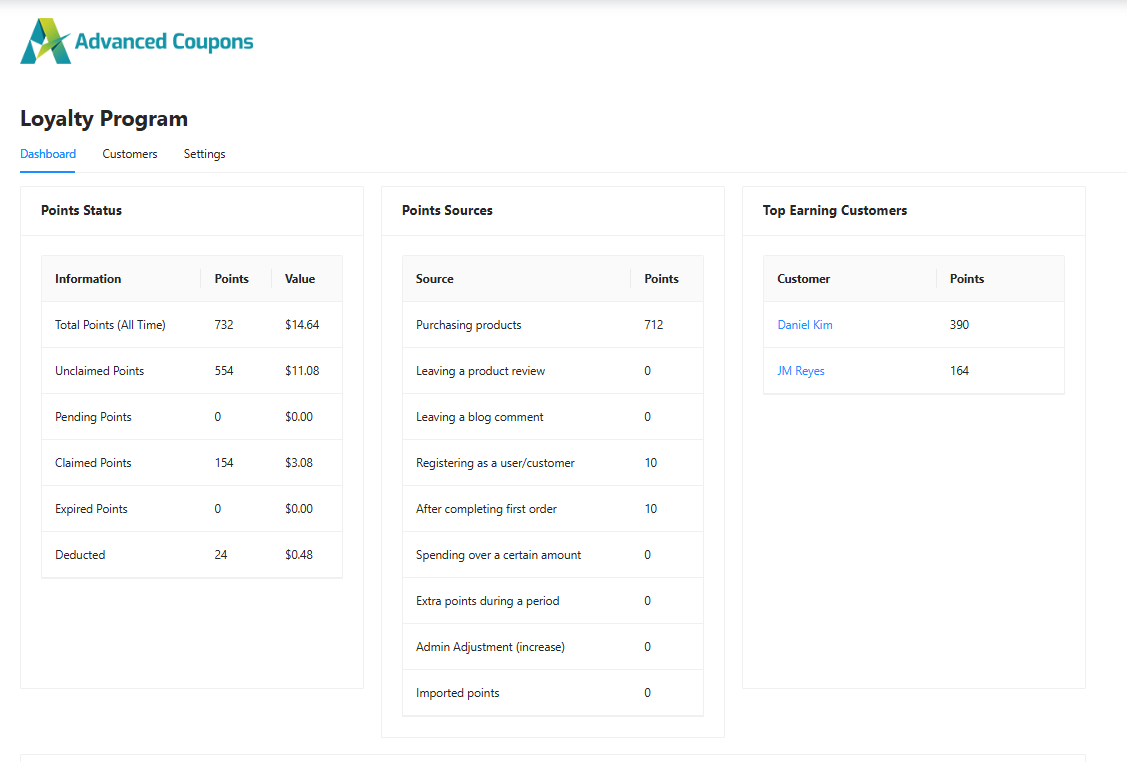Click the Top Earning Customers header
Viewport: 1127px width, 762px height.
(x=835, y=210)
